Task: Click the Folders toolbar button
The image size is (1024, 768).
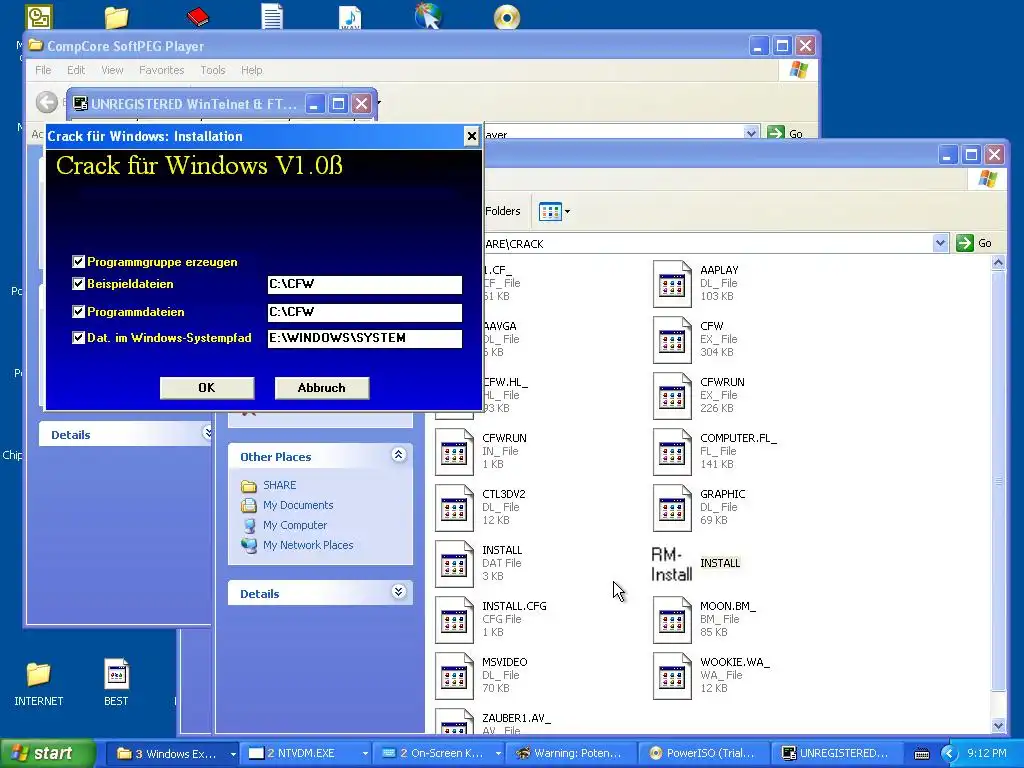Action: pyautogui.click(x=503, y=211)
